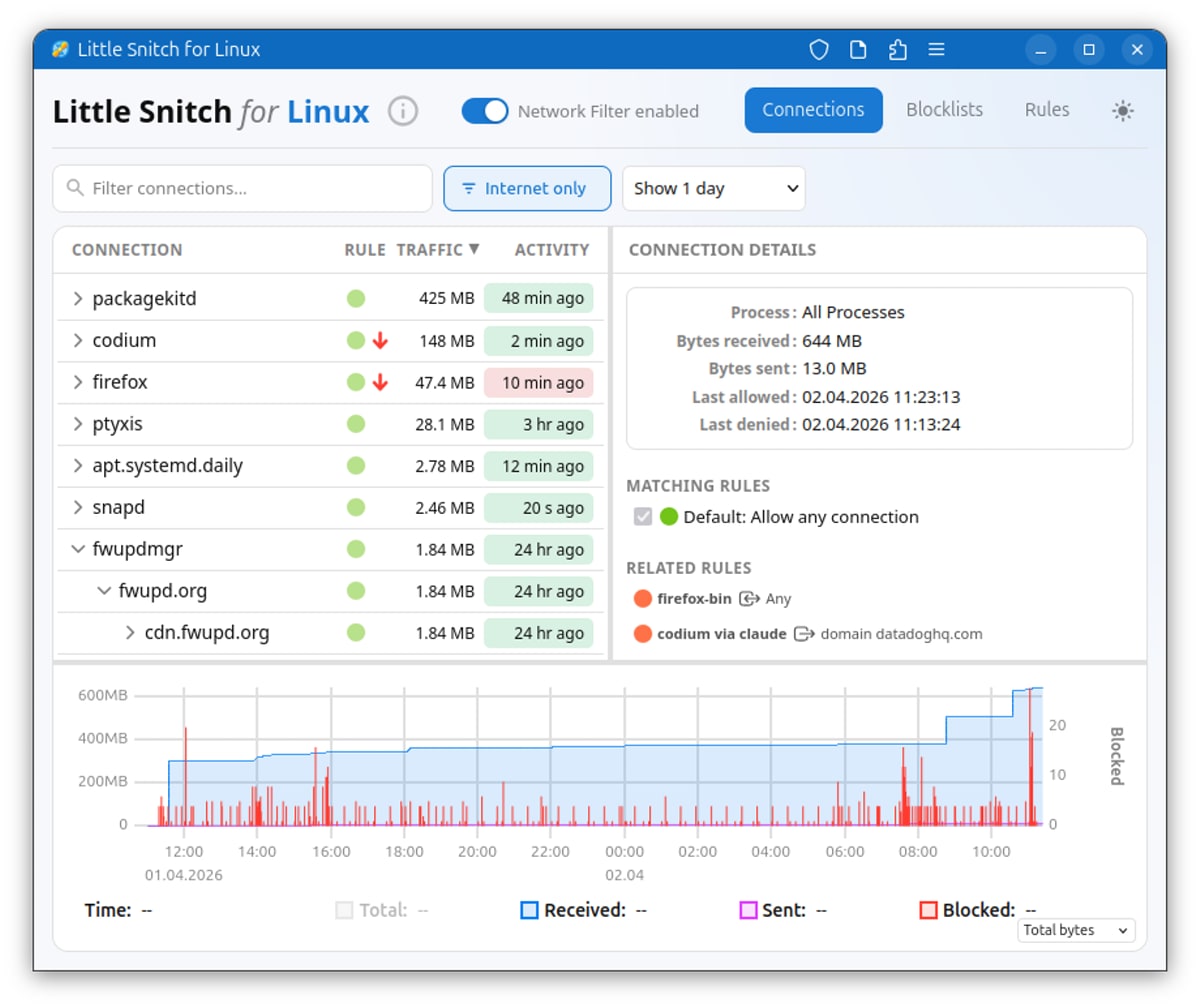Click the 10 min ago activity badge of firefox

(539, 383)
